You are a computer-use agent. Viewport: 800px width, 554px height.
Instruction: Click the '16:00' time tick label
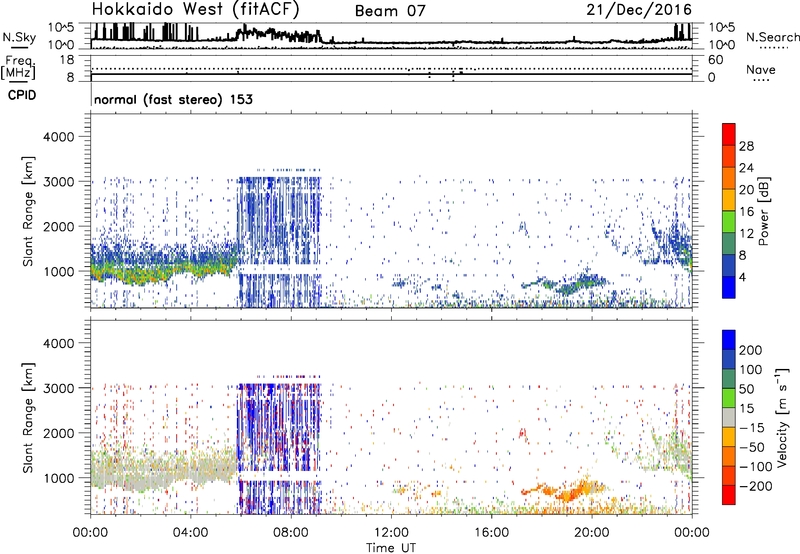coord(491,533)
